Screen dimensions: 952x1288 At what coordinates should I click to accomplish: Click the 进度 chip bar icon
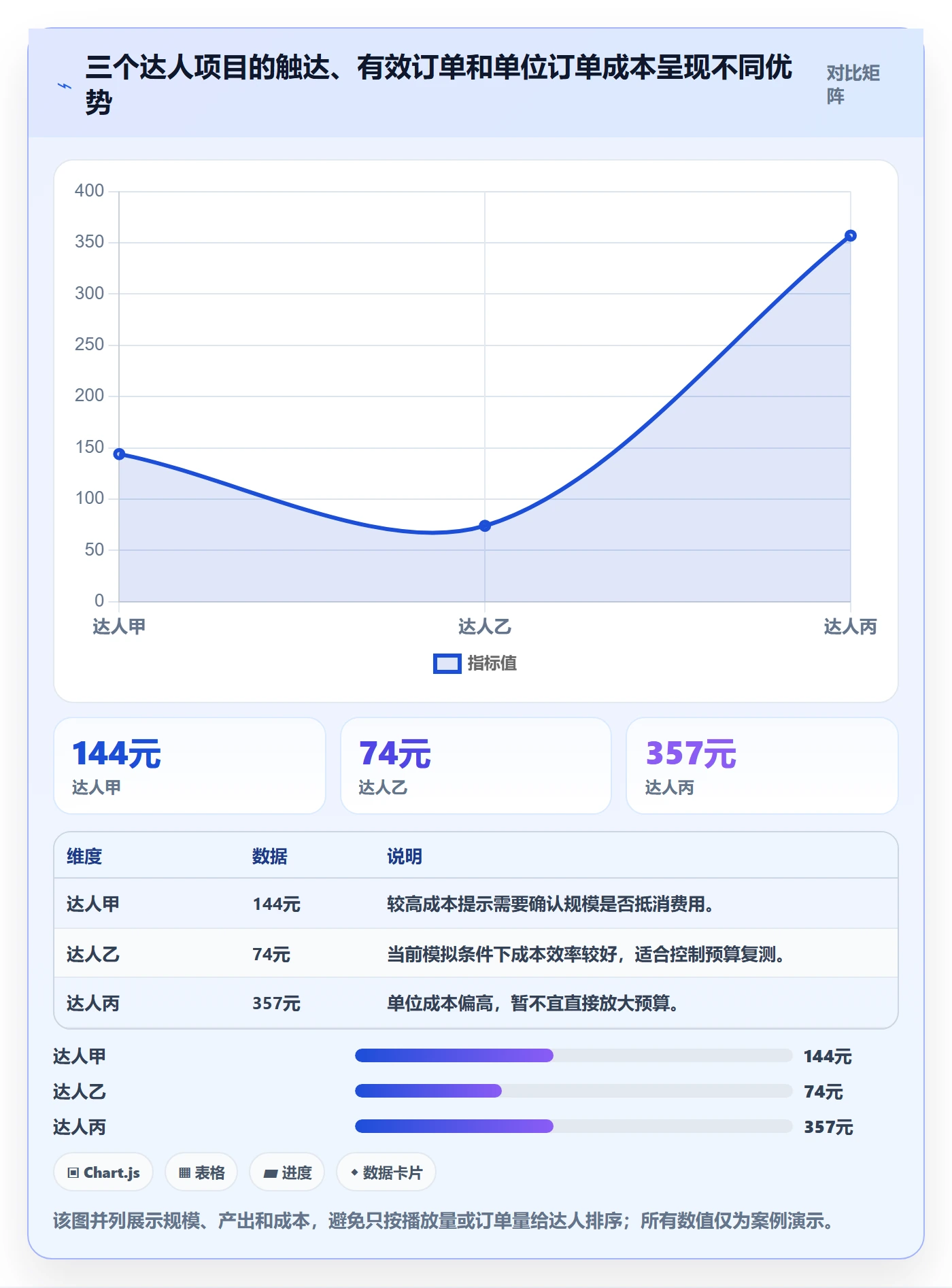click(271, 1174)
